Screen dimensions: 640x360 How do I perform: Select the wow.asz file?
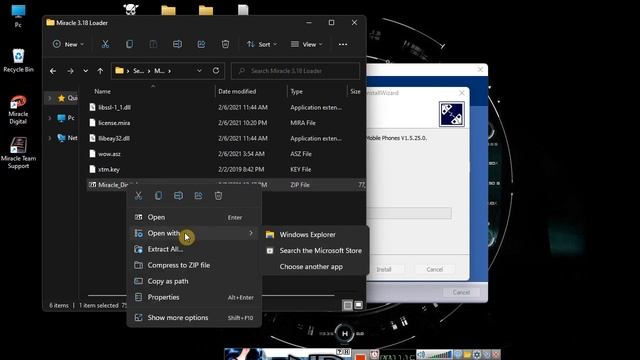pos(109,154)
